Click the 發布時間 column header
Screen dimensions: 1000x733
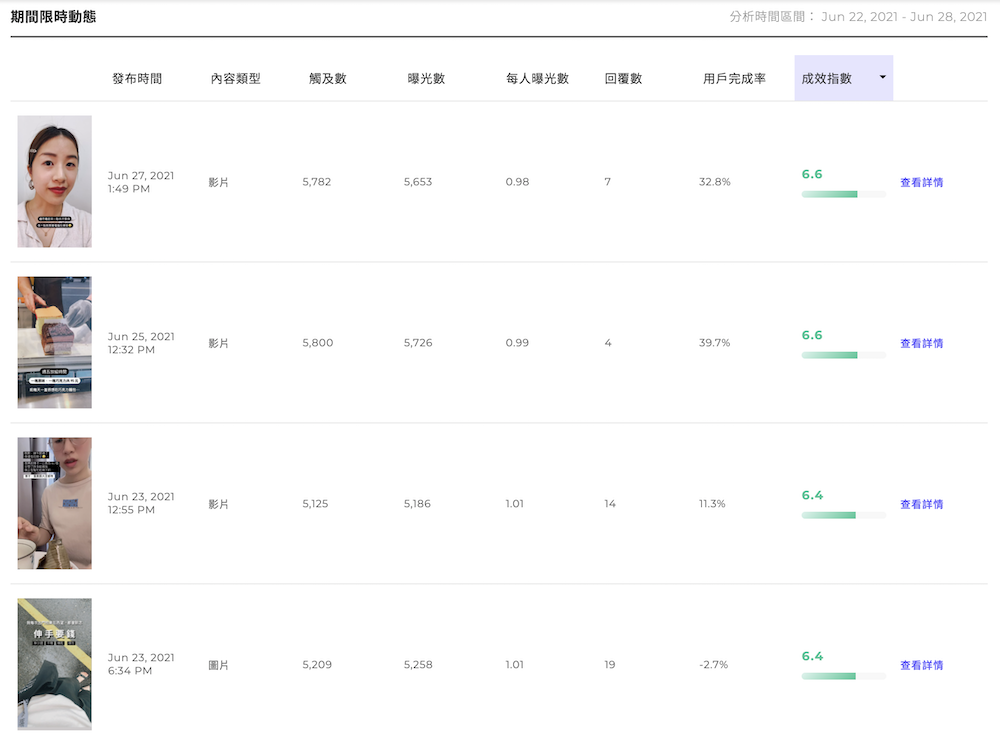click(x=137, y=78)
